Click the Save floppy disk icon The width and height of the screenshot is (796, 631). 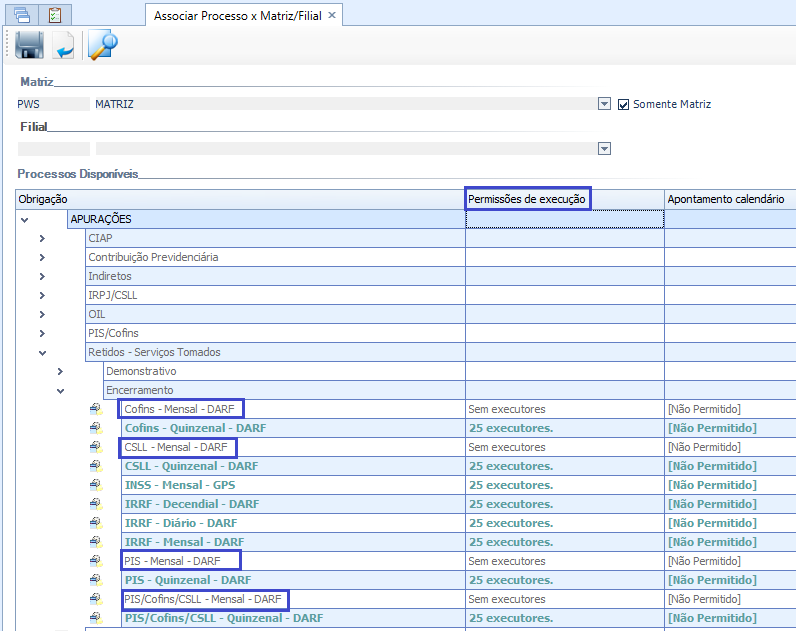coord(28,45)
